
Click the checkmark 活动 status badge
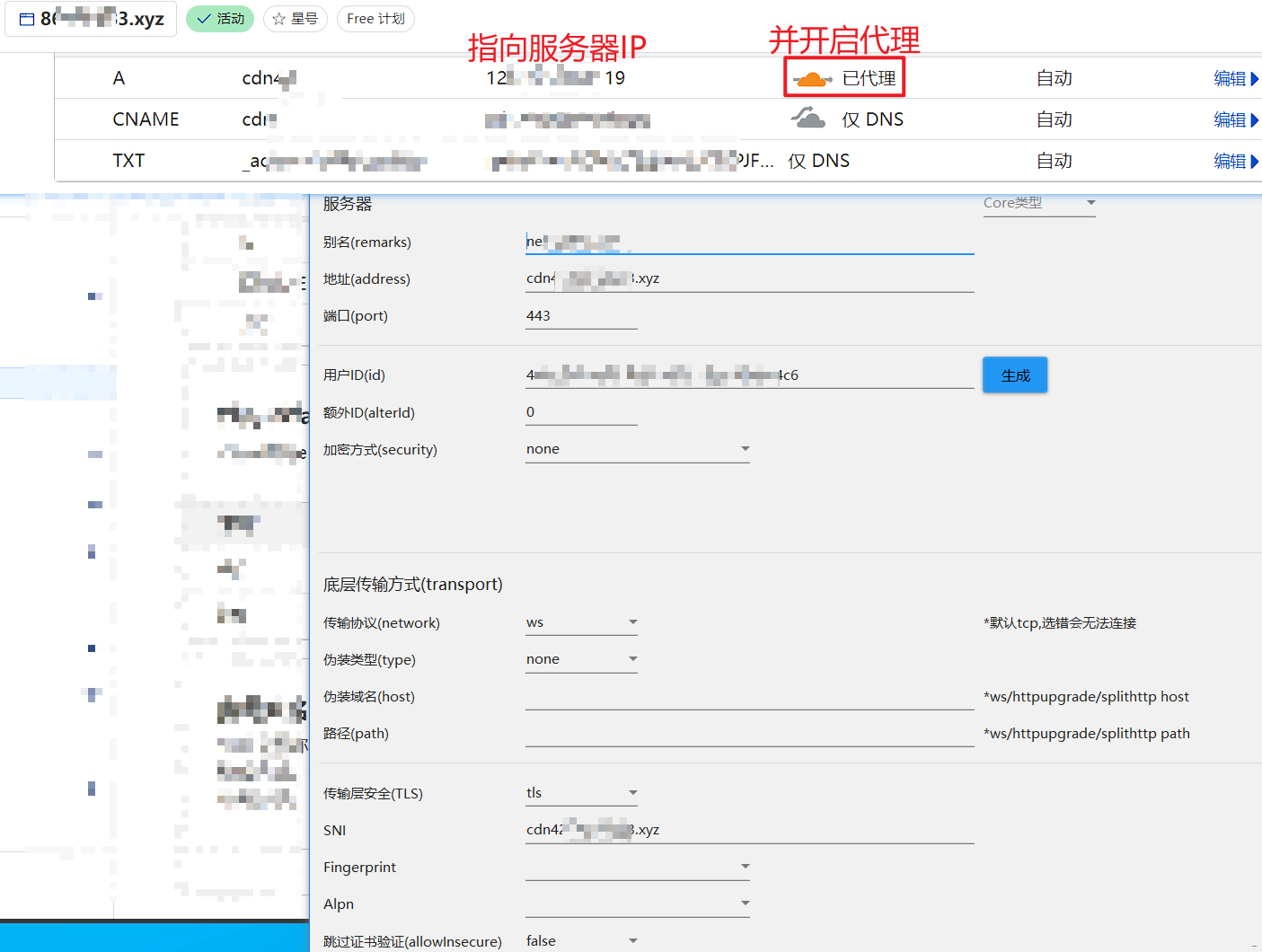[x=220, y=19]
